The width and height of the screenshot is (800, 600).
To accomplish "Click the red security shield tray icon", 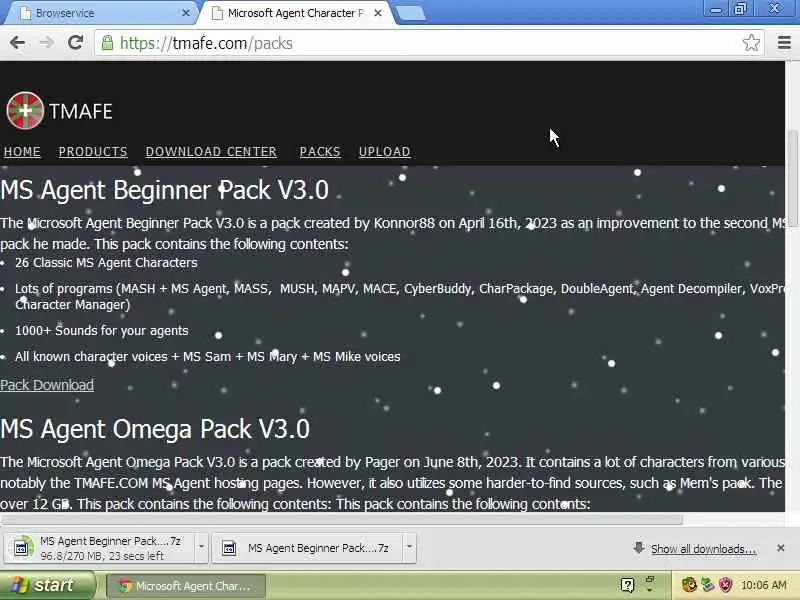I will 725,585.
